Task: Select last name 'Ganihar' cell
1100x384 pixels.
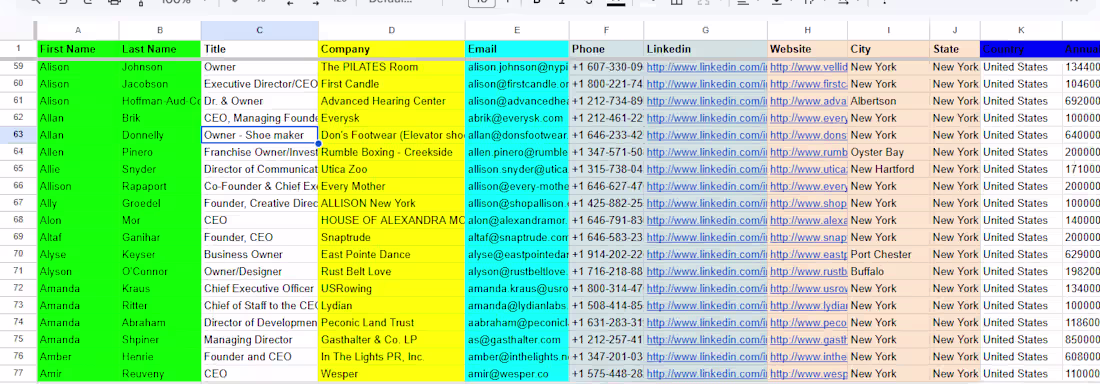Action: (x=160, y=237)
